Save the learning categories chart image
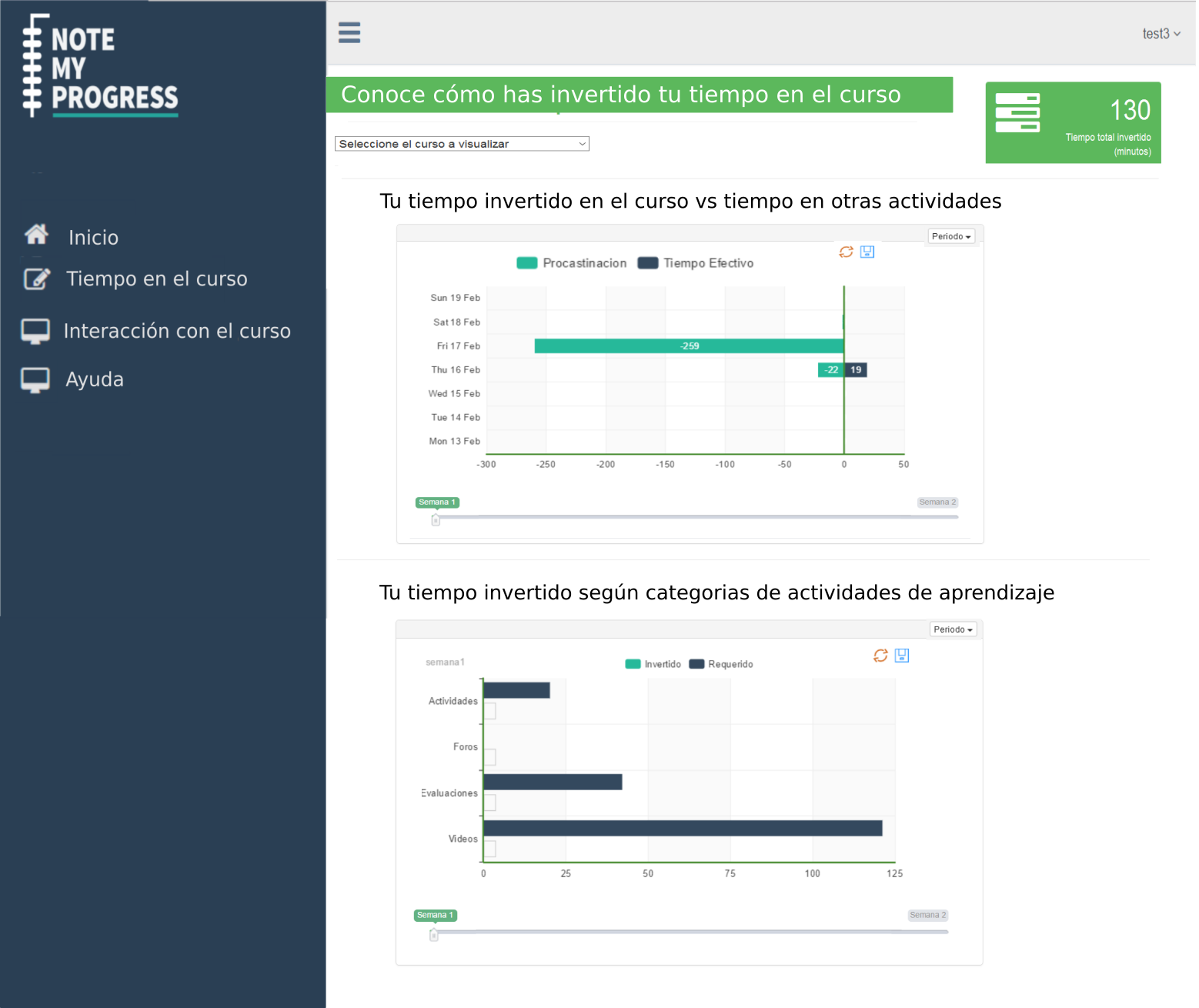 (902, 656)
